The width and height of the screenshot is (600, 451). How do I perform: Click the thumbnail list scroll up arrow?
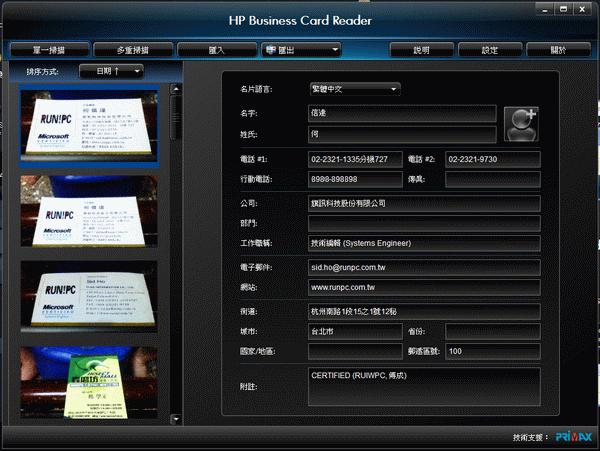click(176, 89)
